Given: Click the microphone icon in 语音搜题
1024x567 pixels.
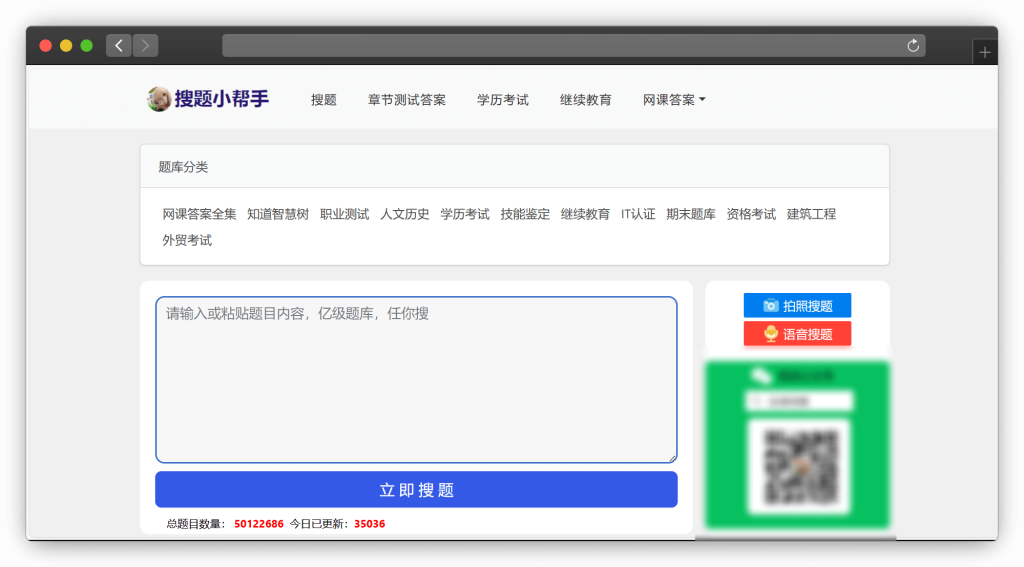Looking at the screenshot, I should click(771, 334).
